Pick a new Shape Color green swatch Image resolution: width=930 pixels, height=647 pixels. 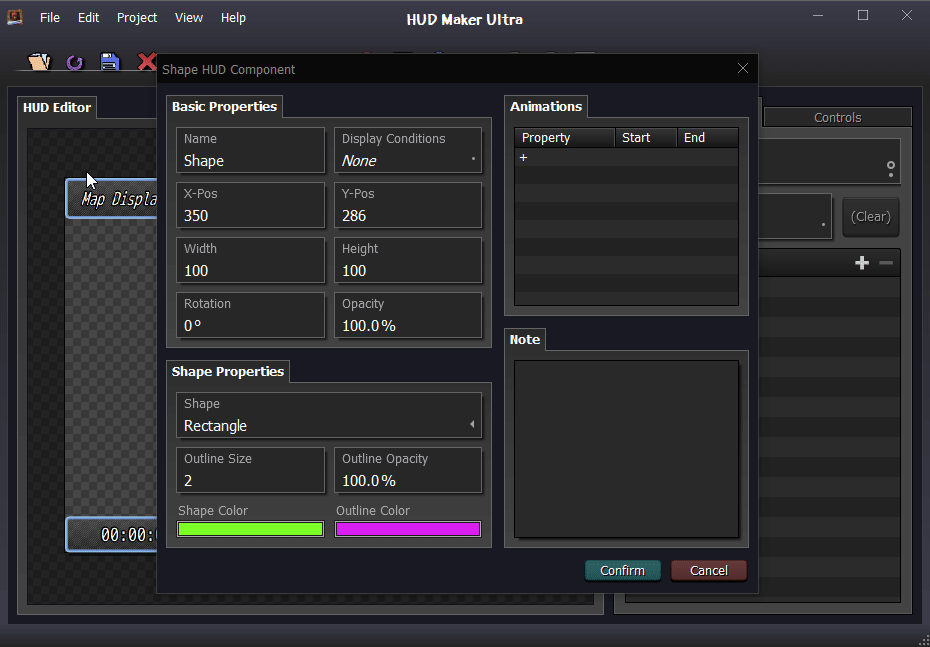[250, 529]
